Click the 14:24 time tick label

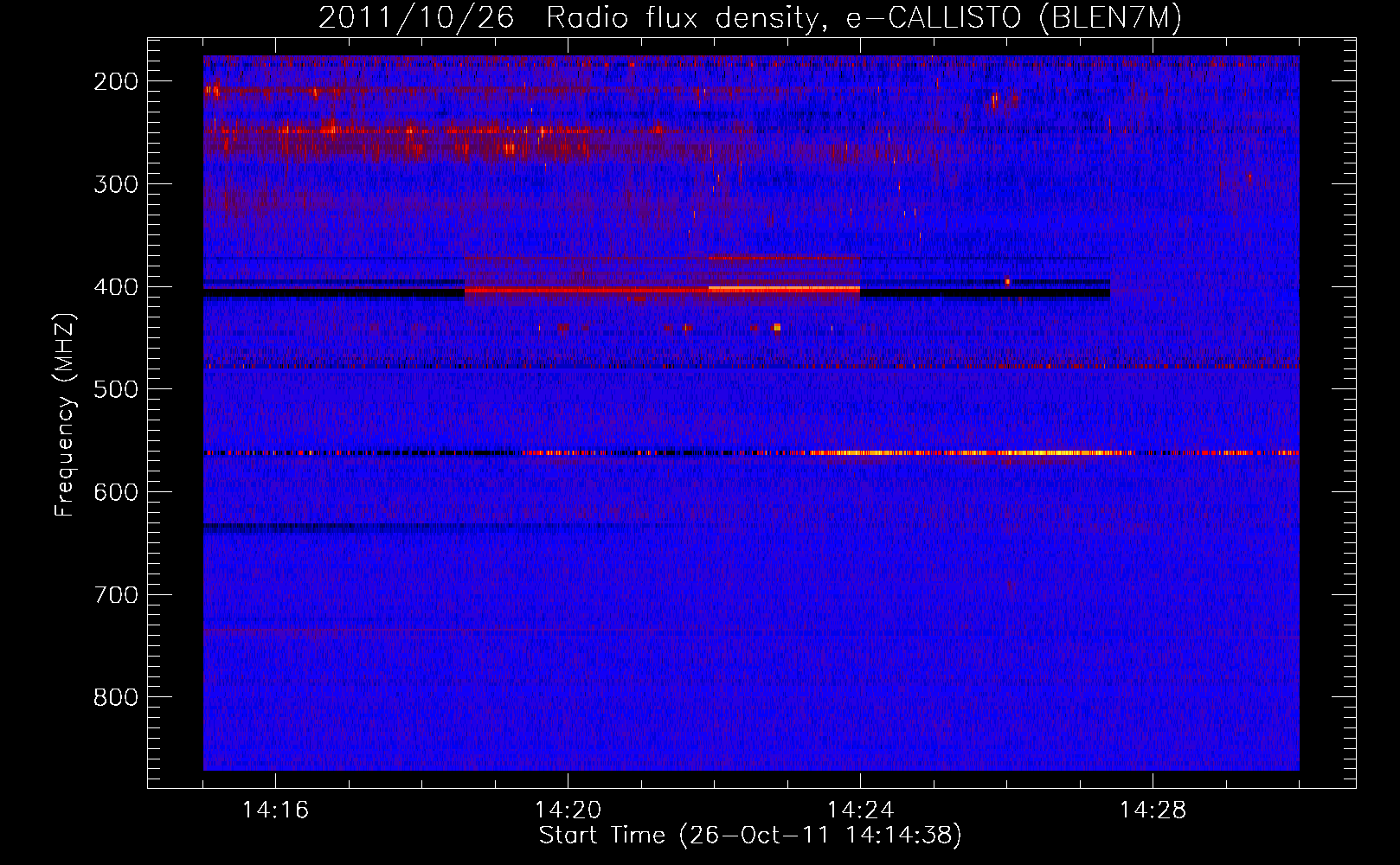pos(860,811)
